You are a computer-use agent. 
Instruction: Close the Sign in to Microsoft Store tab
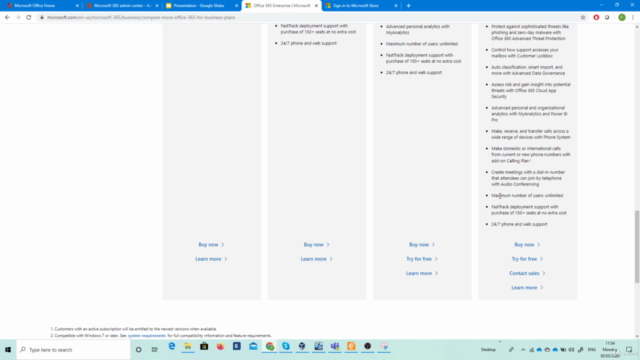point(396,6)
